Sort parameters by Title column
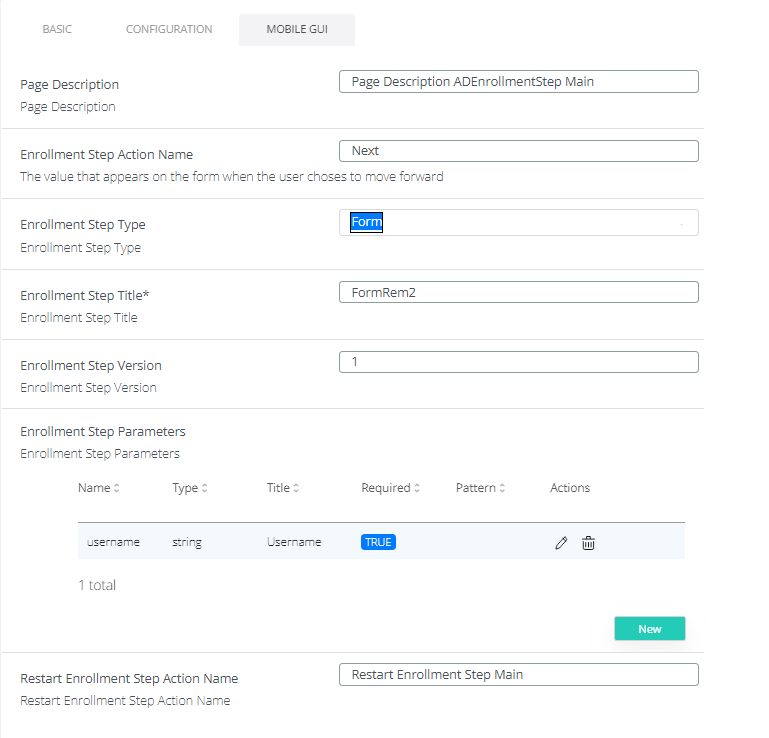 283,488
